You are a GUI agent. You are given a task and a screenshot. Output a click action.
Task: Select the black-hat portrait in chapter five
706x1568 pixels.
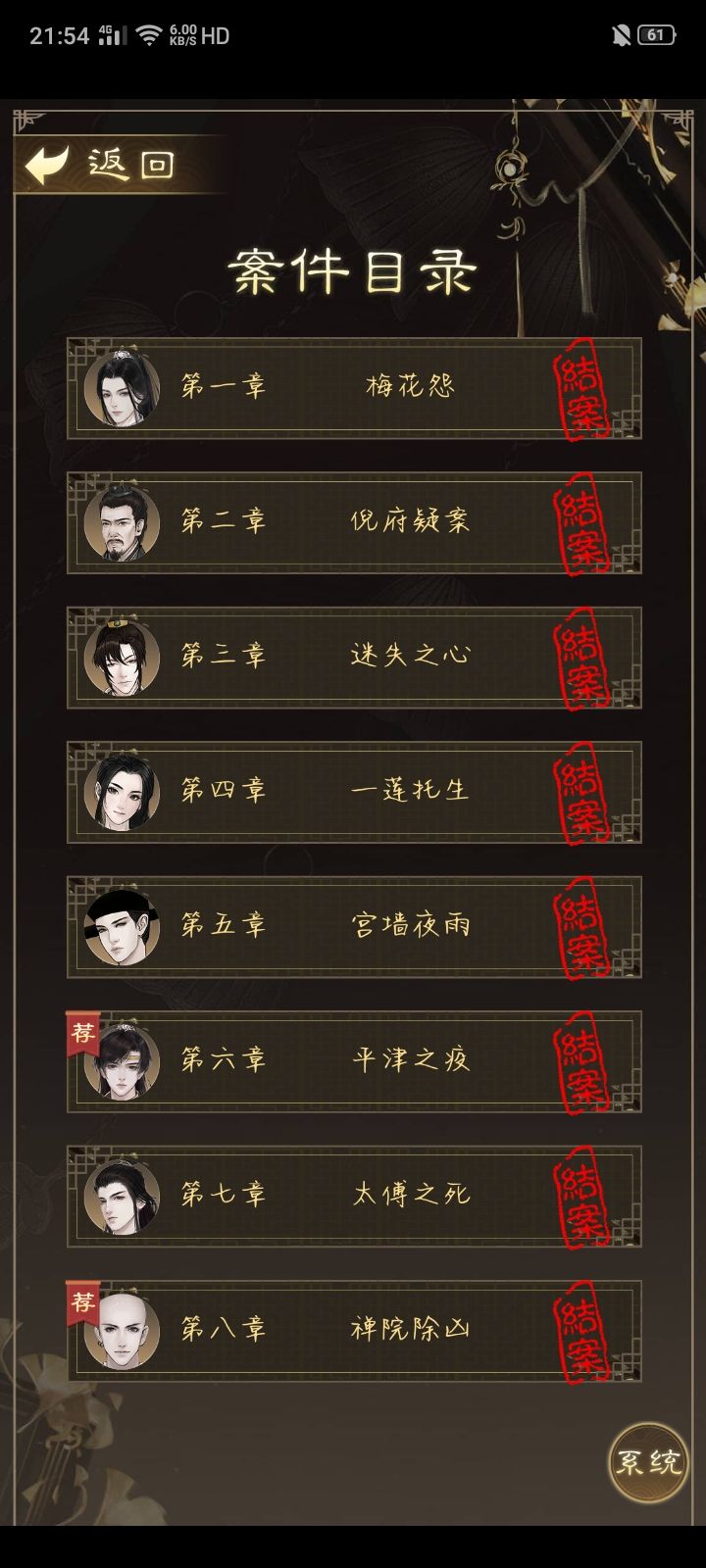click(x=122, y=926)
